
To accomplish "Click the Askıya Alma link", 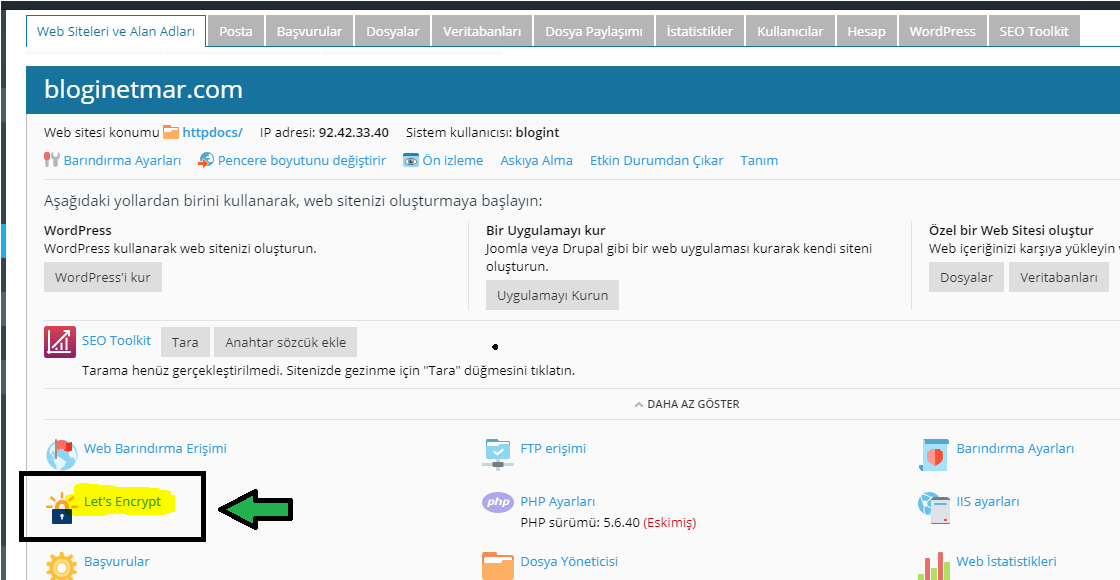I will (536, 160).
